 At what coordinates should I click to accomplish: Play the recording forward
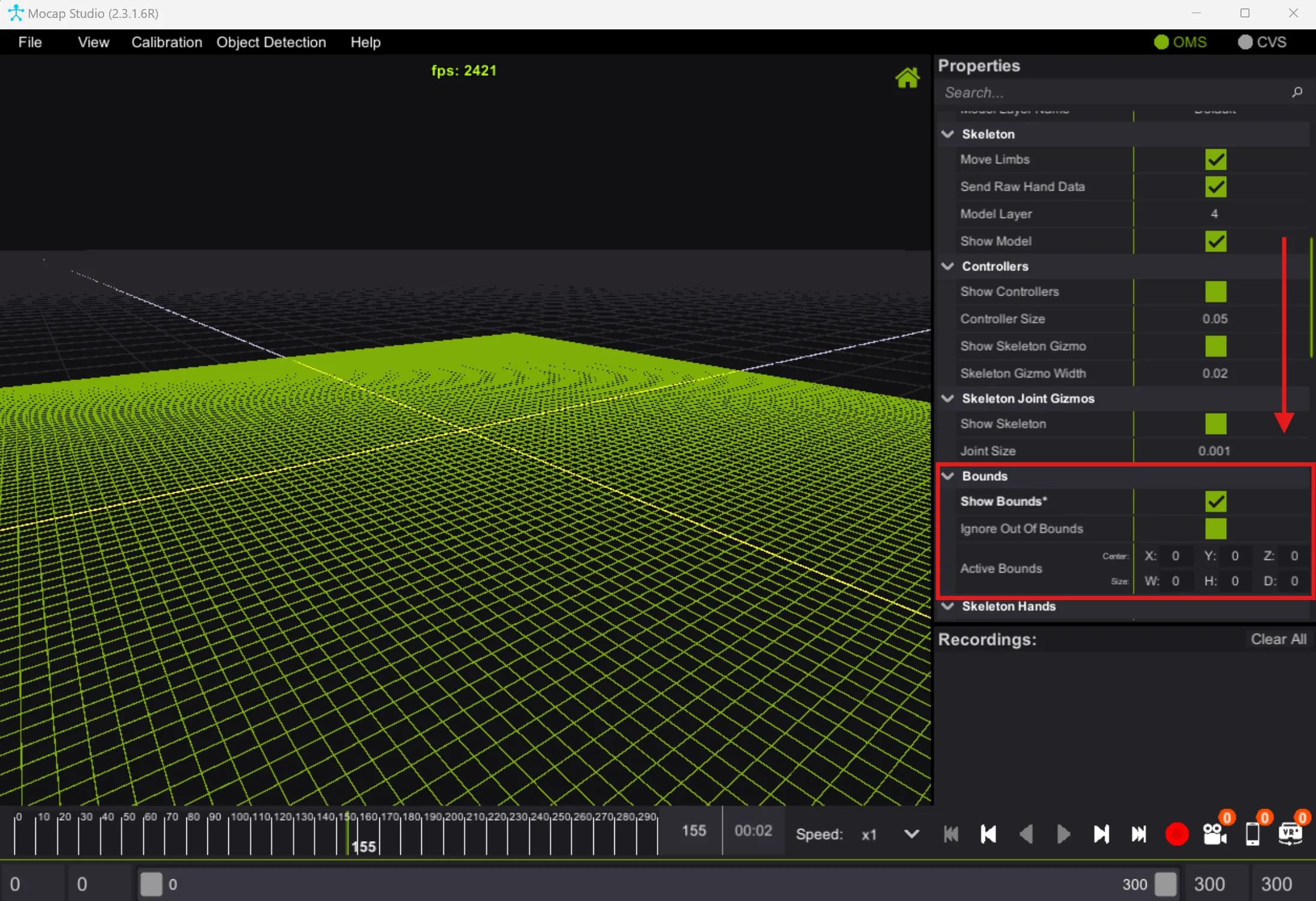[1064, 834]
